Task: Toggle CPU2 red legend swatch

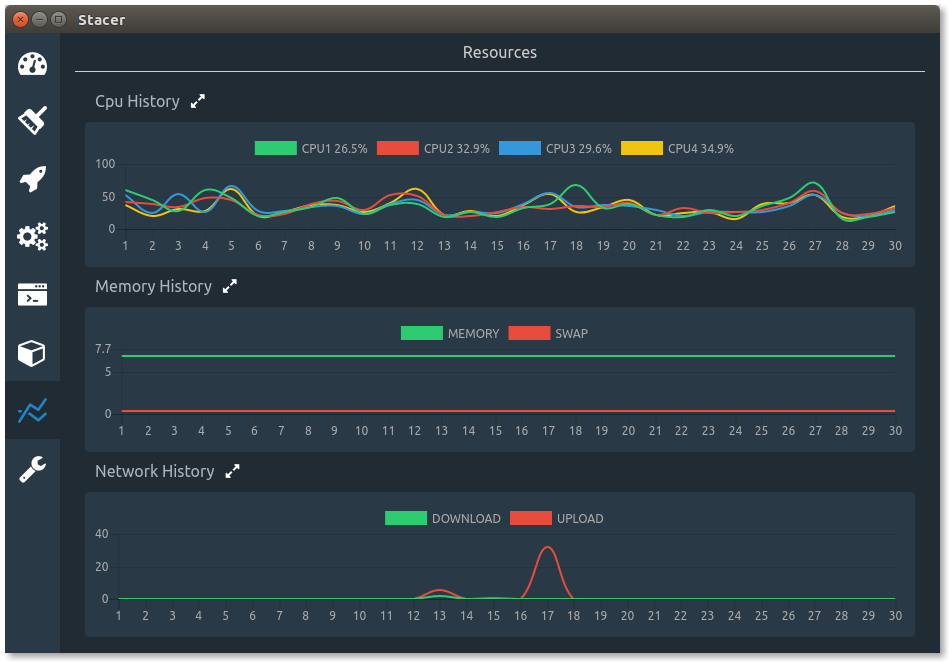Action: (398, 148)
